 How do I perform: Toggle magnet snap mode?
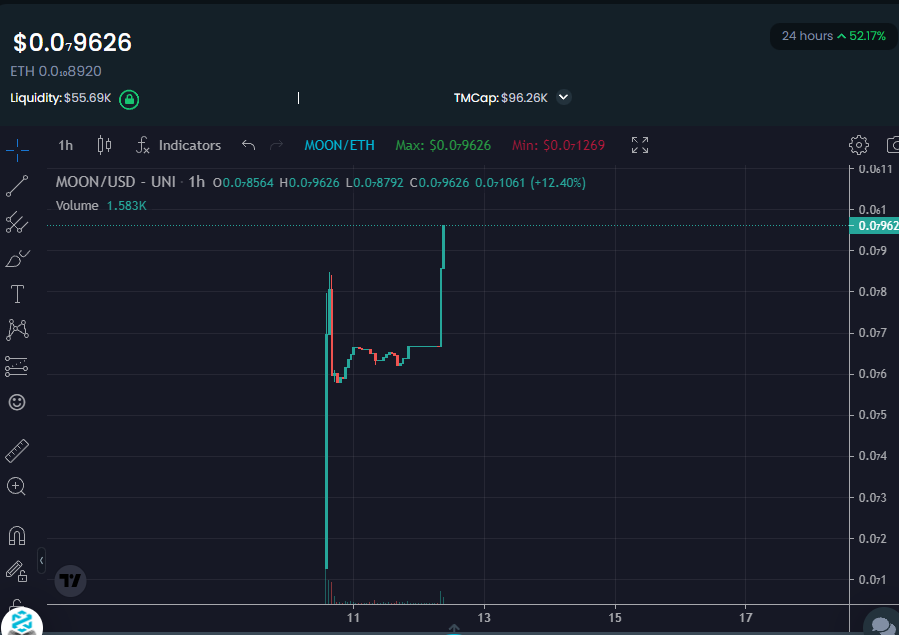click(17, 535)
